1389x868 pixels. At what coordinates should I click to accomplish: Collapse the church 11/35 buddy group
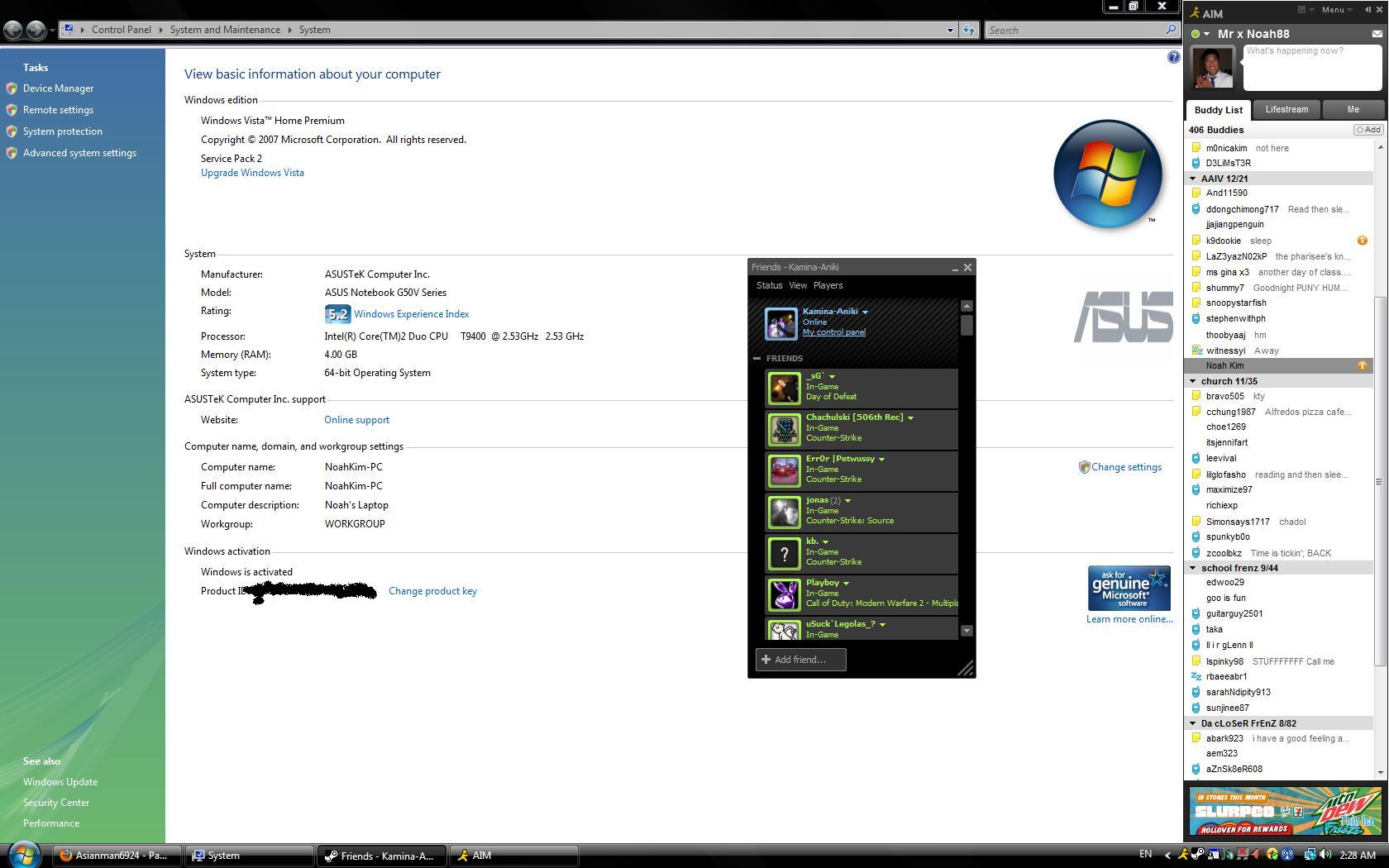click(x=1193, y=381)
